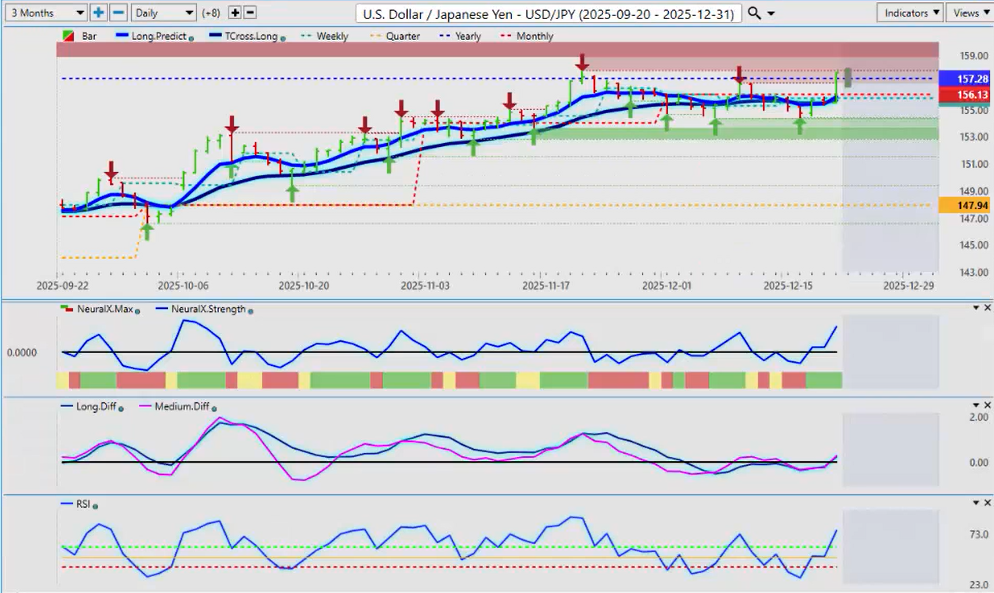Click the USD/JPY symbol title field

(549, 13)
